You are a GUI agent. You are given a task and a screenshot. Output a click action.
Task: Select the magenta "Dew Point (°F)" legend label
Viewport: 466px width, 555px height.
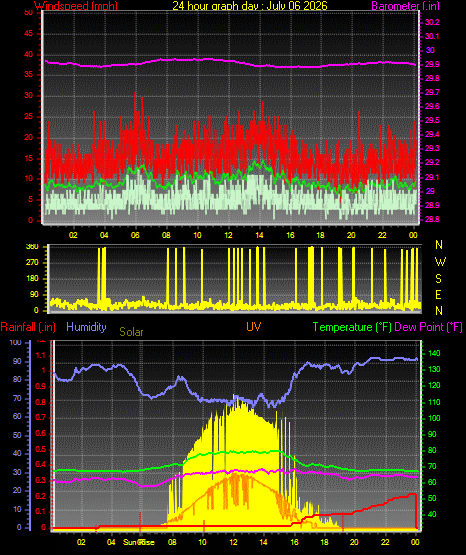pyautogui.click(x=428, y=327)
